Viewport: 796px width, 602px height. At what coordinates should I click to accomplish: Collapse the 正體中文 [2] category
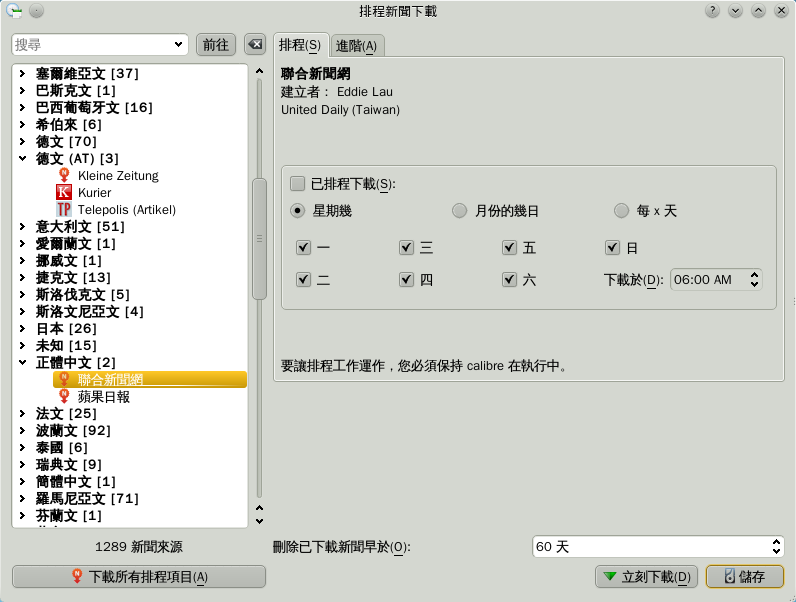point(22,362)
